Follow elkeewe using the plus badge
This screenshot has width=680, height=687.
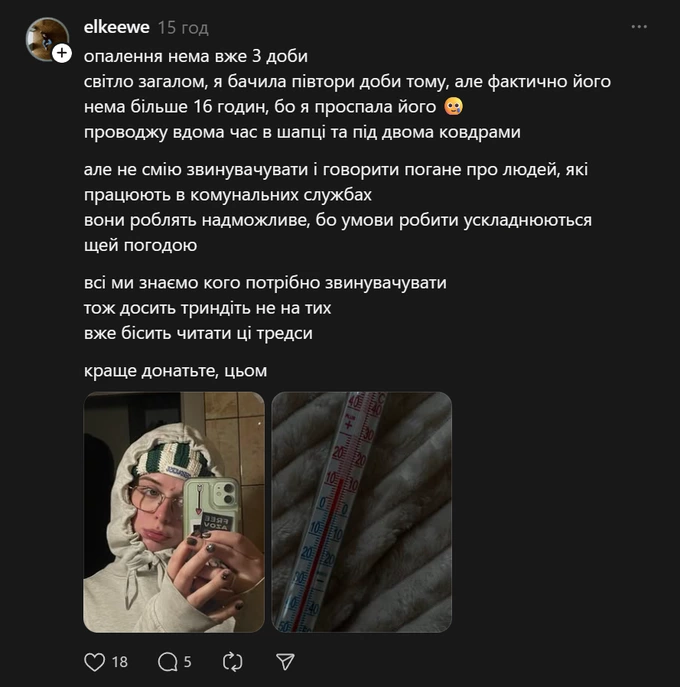[62, 53]
